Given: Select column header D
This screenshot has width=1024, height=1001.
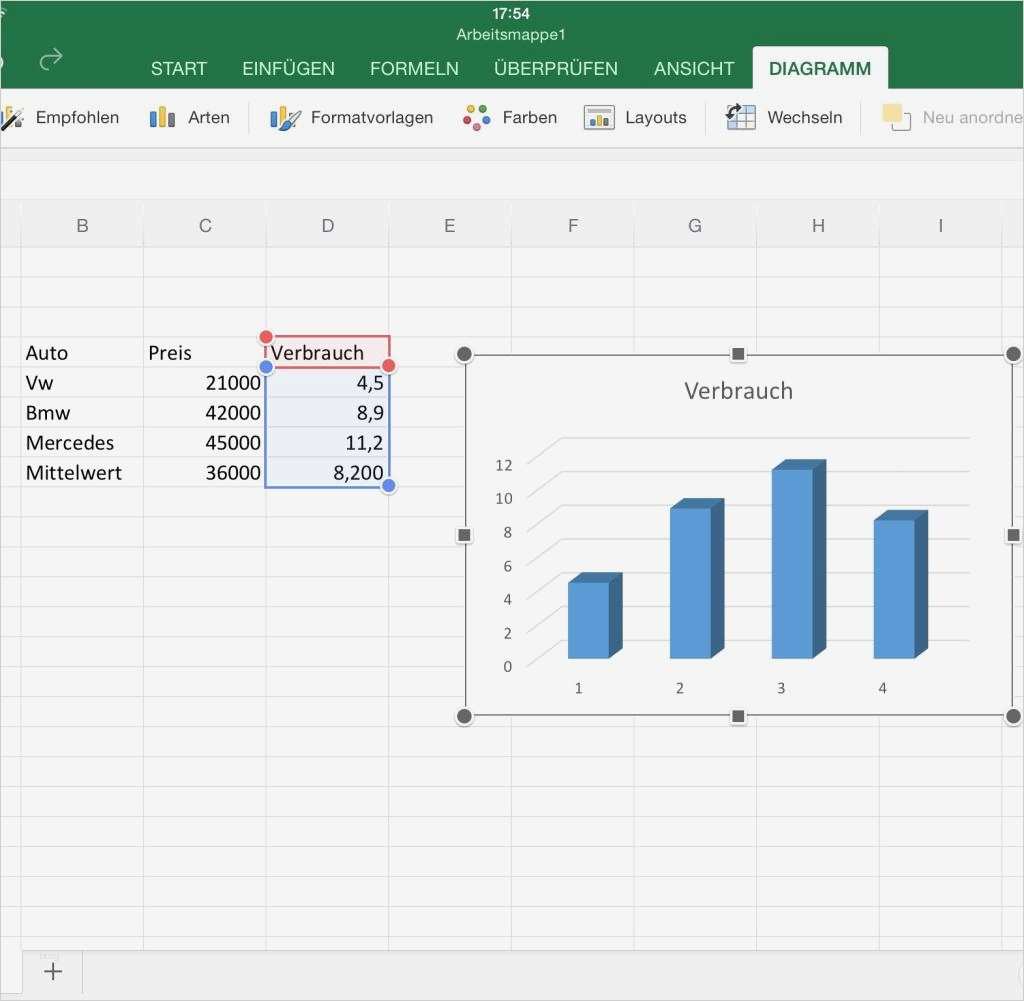Looking at the screenshot, I should [x=328, y=225].
